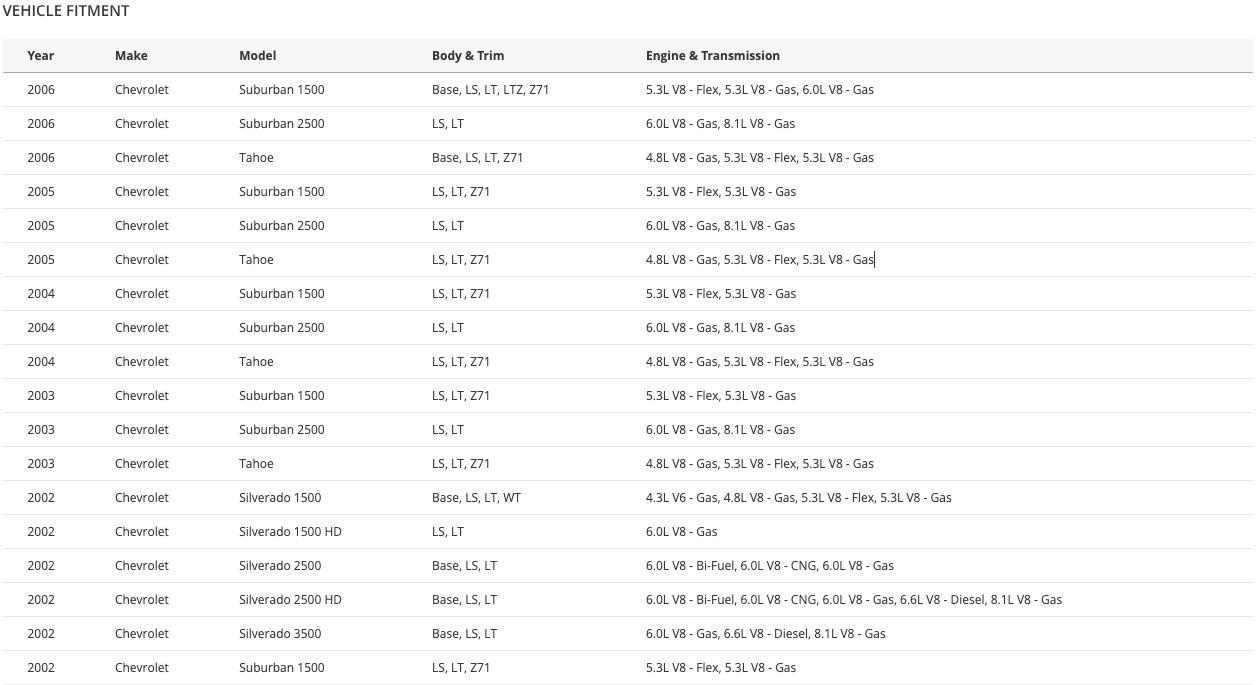1257x685 pixels.
Task: Click the Year column header
Action: point(41,56)
